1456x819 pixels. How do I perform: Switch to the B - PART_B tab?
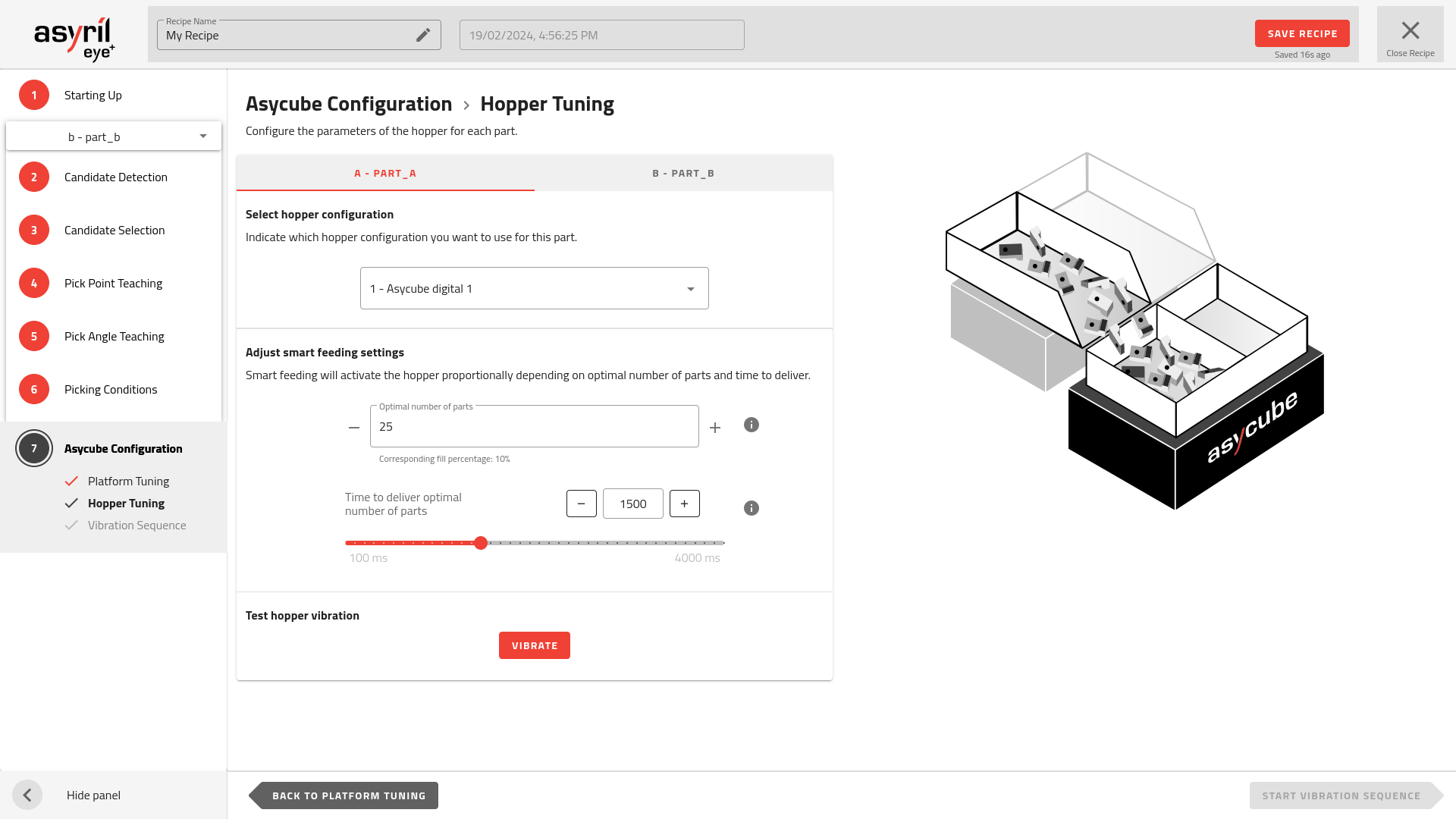point(682,173)
